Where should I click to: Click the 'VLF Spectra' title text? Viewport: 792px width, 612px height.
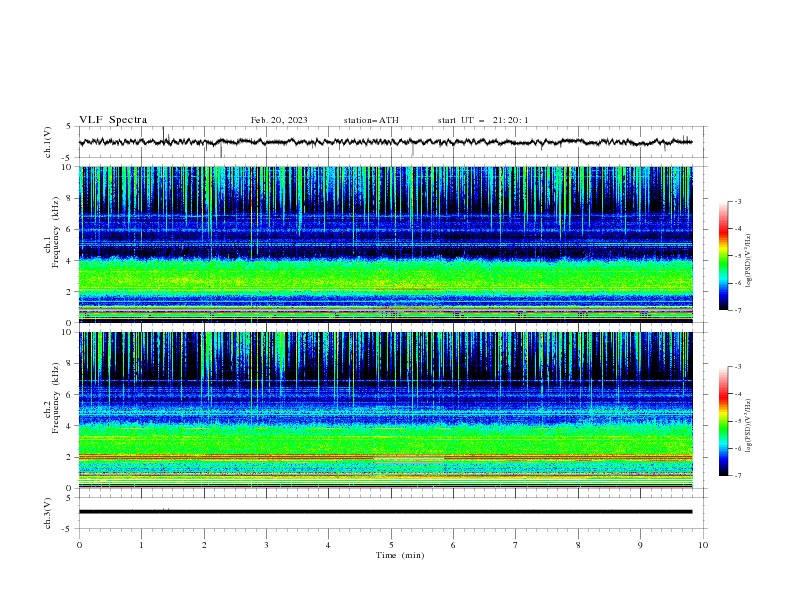pos(113,120)
